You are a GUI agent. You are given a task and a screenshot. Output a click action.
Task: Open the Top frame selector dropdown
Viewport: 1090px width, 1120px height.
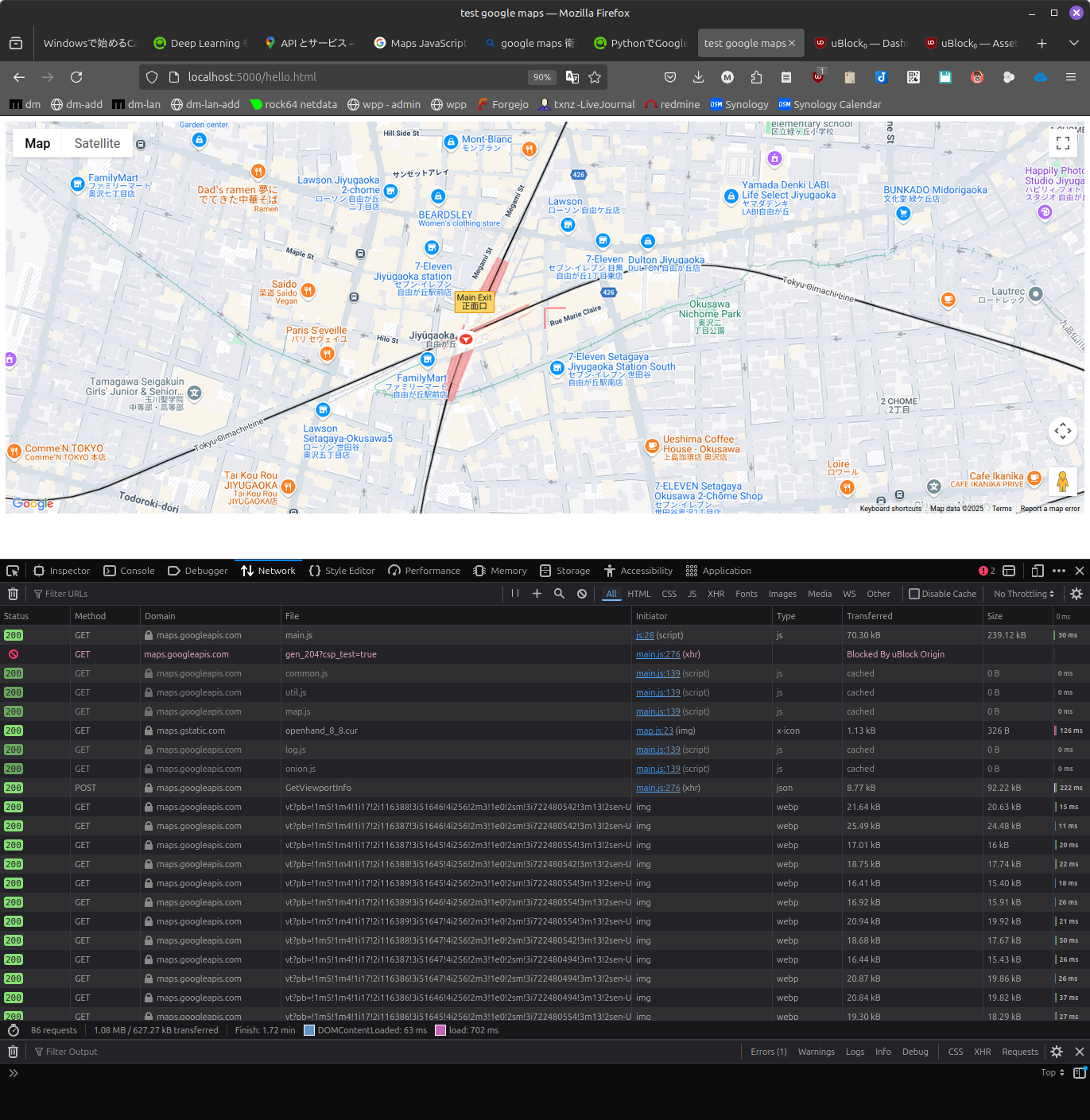[1050, 1072]
